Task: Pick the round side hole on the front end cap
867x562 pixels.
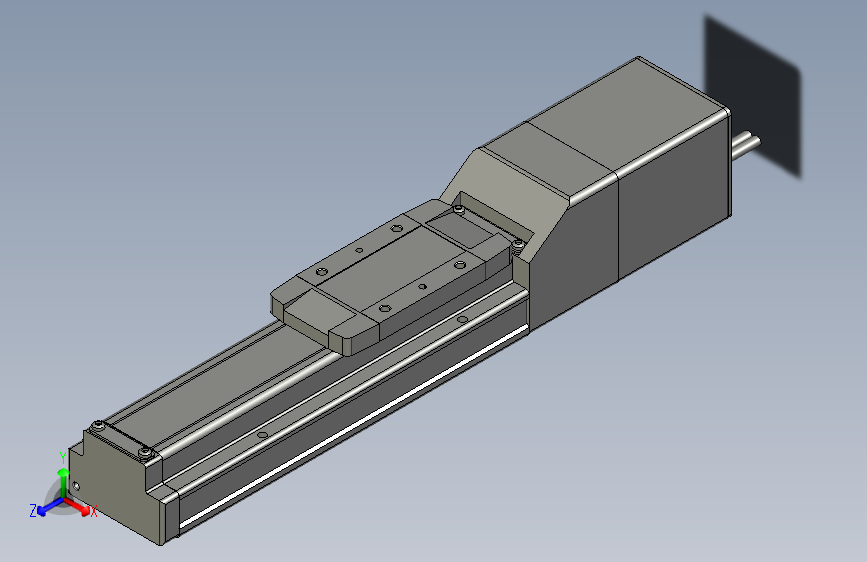Action: coord(76,487)
